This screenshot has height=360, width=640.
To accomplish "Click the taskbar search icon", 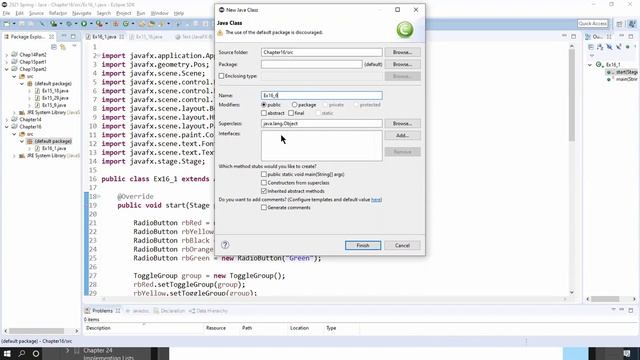I will tap(22, 353).
